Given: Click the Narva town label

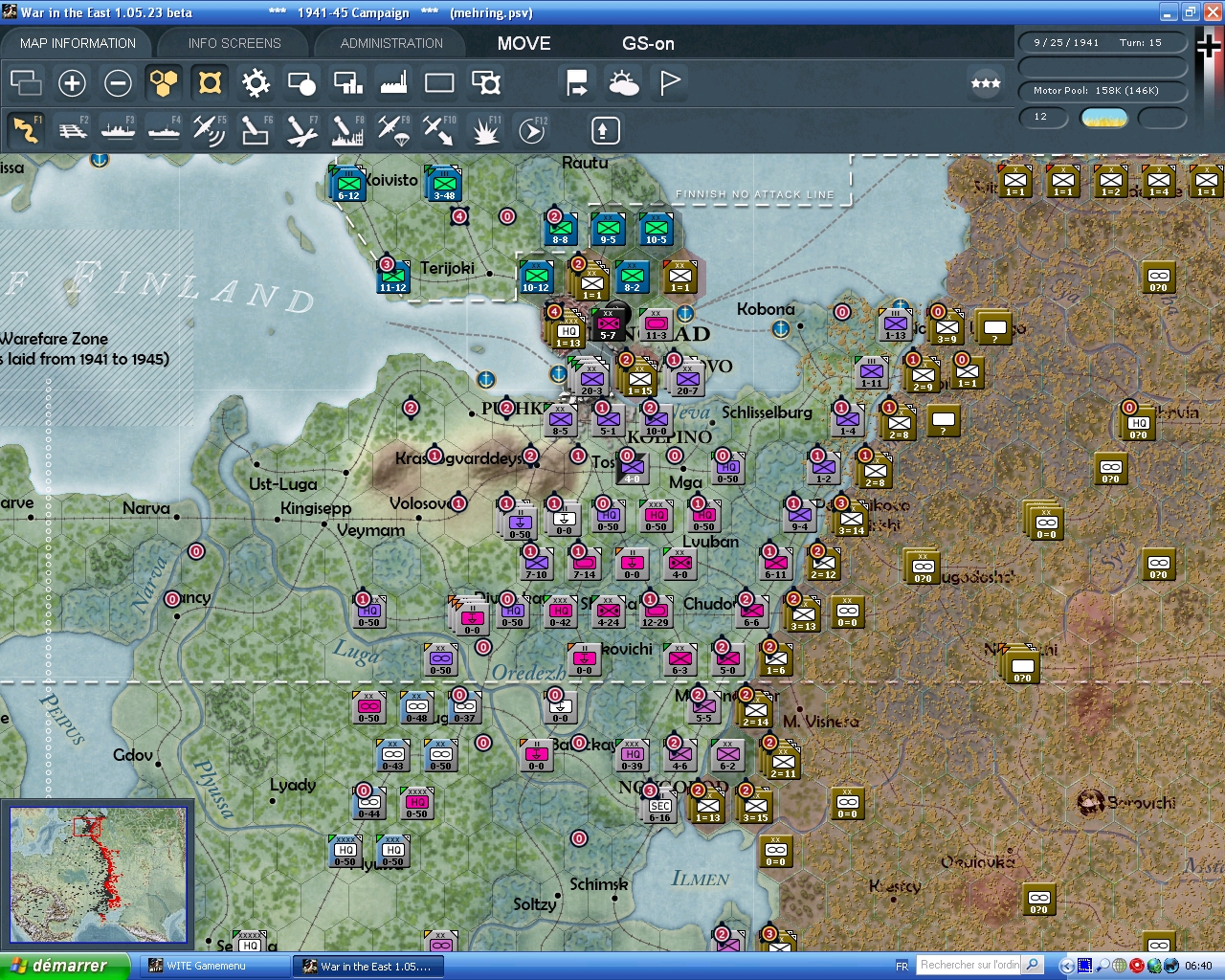Looking at the screenshot, I should coord(145,508).
